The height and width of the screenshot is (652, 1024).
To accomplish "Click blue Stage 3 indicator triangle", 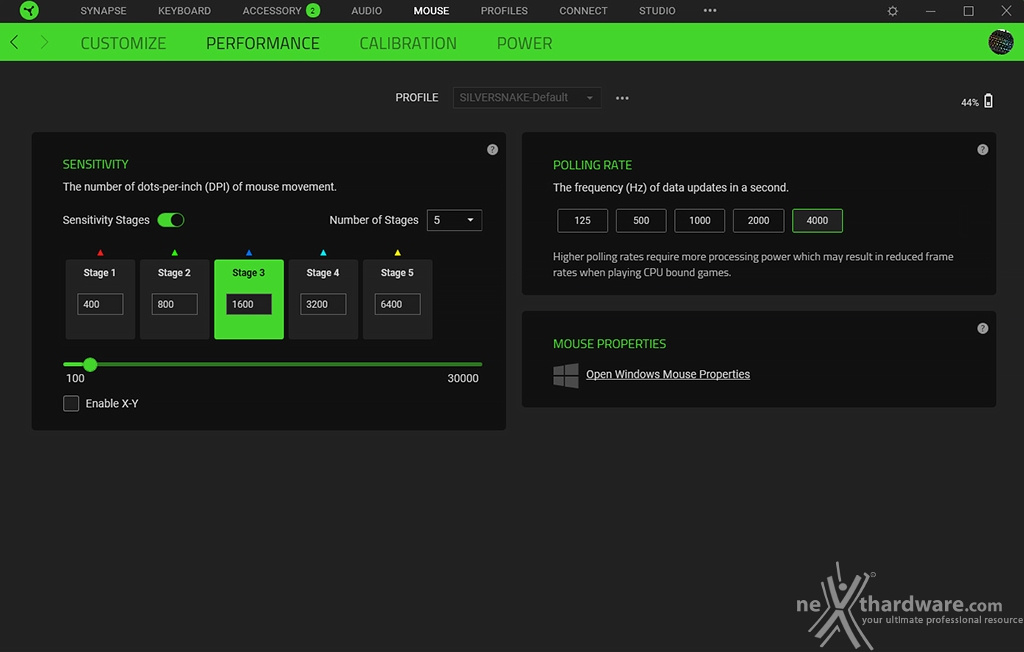I will 249,252.
